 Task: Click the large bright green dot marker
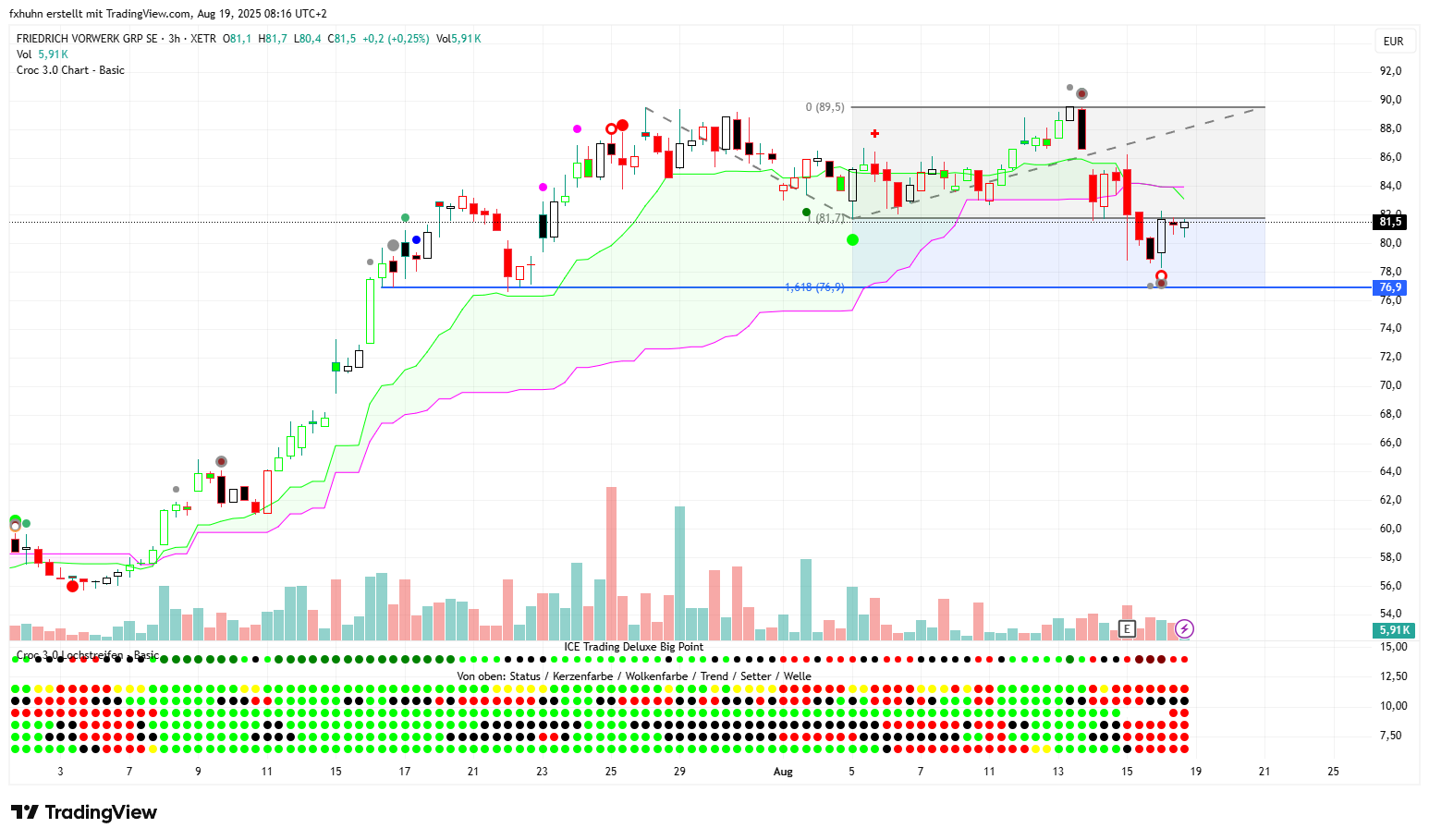(x=852, y=240)
